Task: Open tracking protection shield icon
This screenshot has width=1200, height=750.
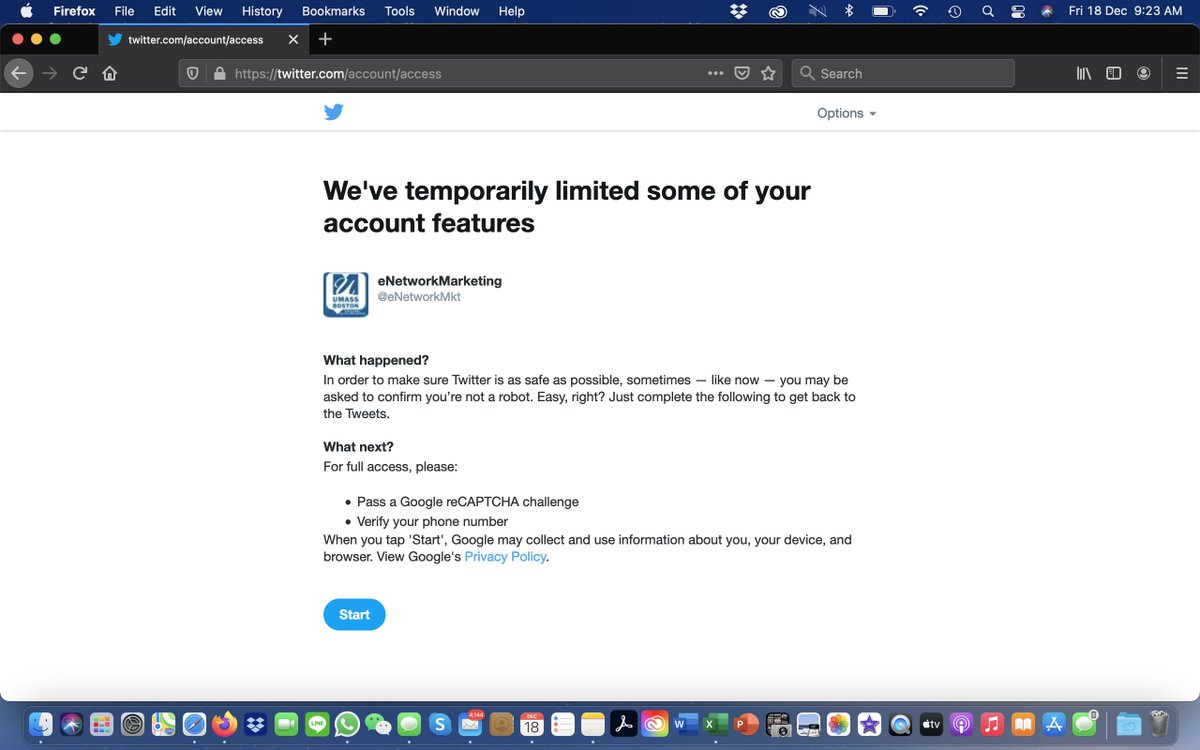Action: [x=193, y=73]
